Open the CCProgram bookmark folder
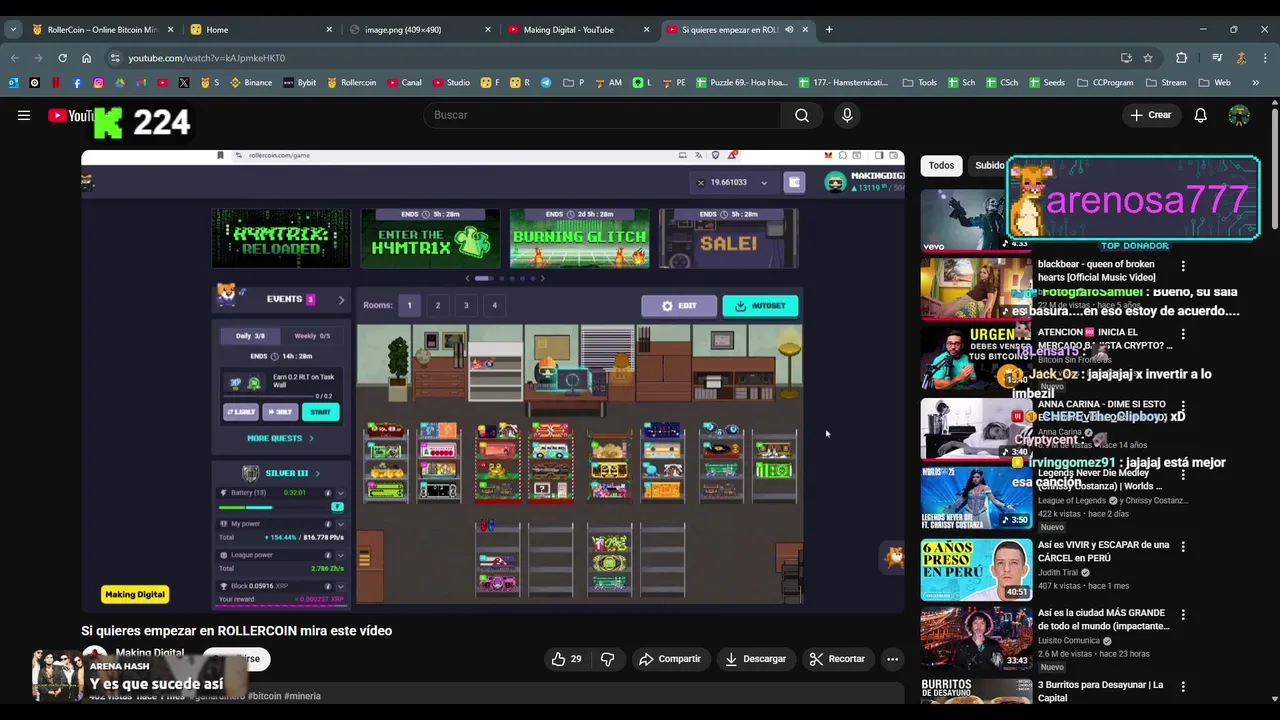The height and width of the screenshot is (720, 1280). 1104,83
